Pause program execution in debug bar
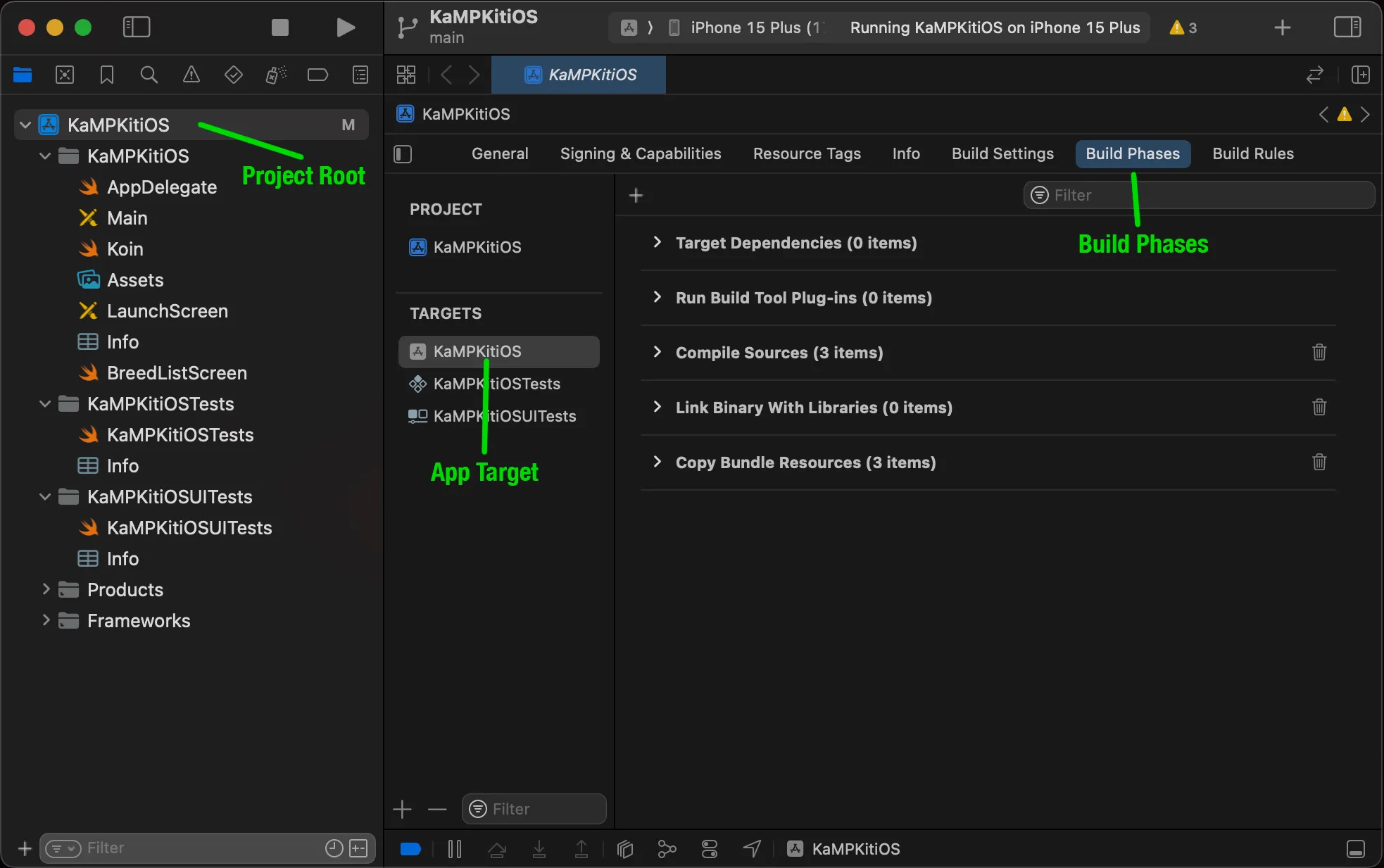 point(455,850)
